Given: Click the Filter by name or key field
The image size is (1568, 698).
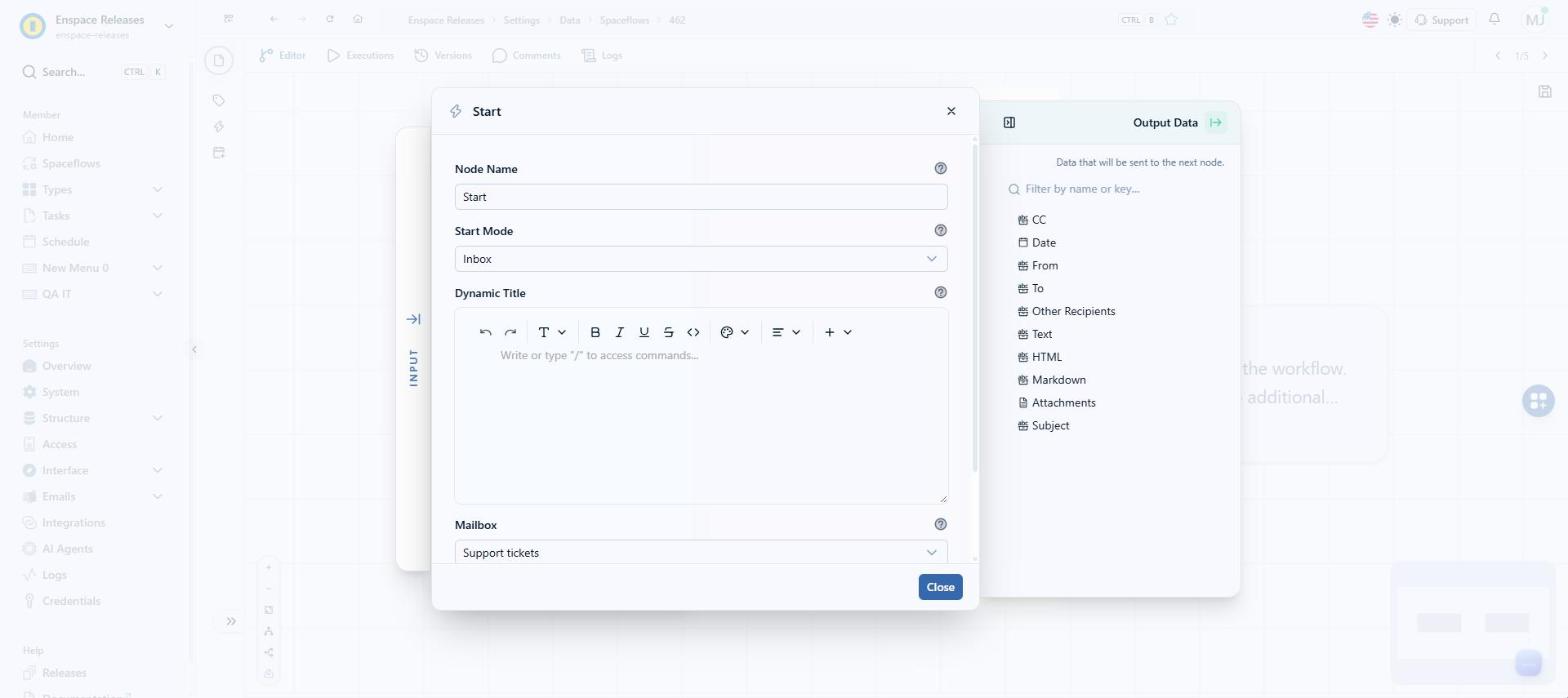Looking at the screenshot, I should point(1115,189).
